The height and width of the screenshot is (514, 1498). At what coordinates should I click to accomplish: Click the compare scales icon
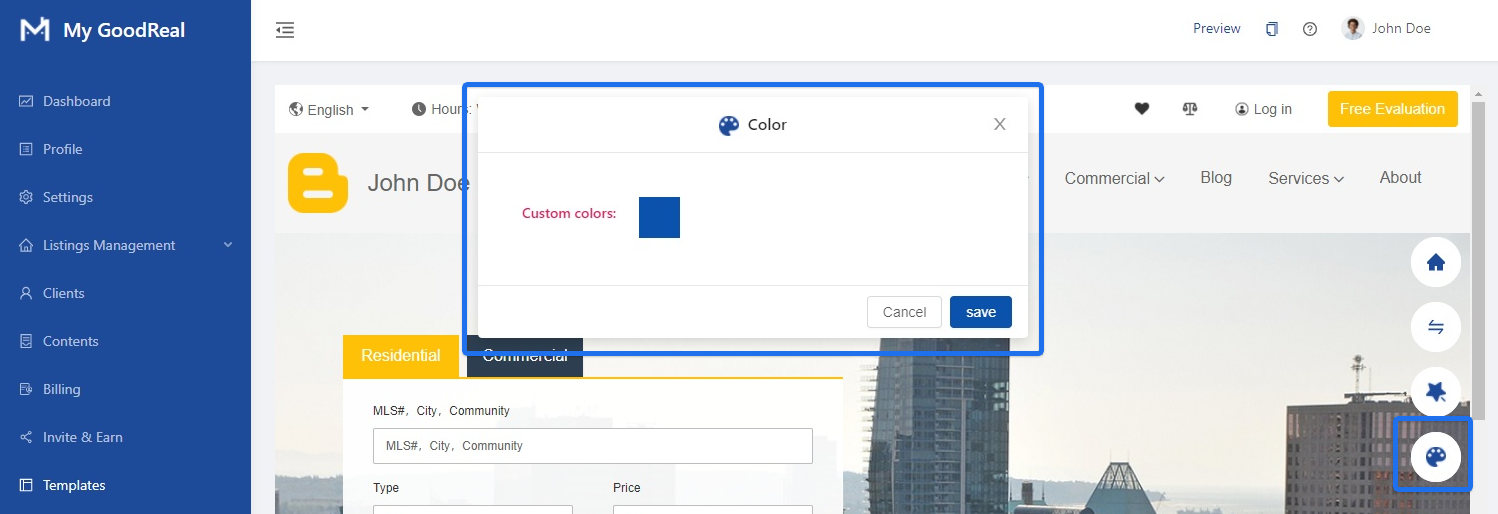click(1190, 109)
